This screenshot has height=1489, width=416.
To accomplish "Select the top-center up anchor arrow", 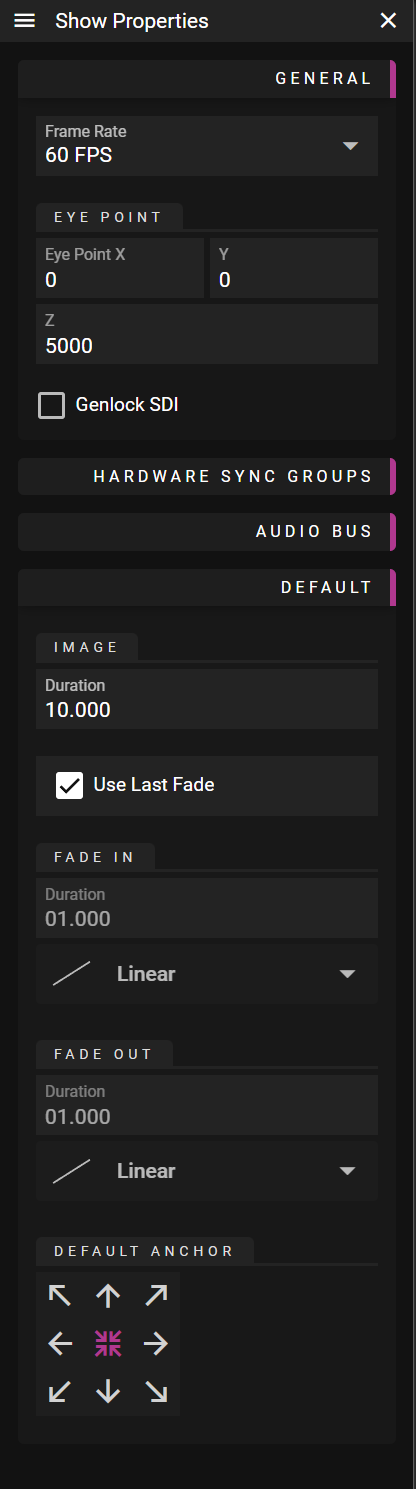I will coord(108,1296).
